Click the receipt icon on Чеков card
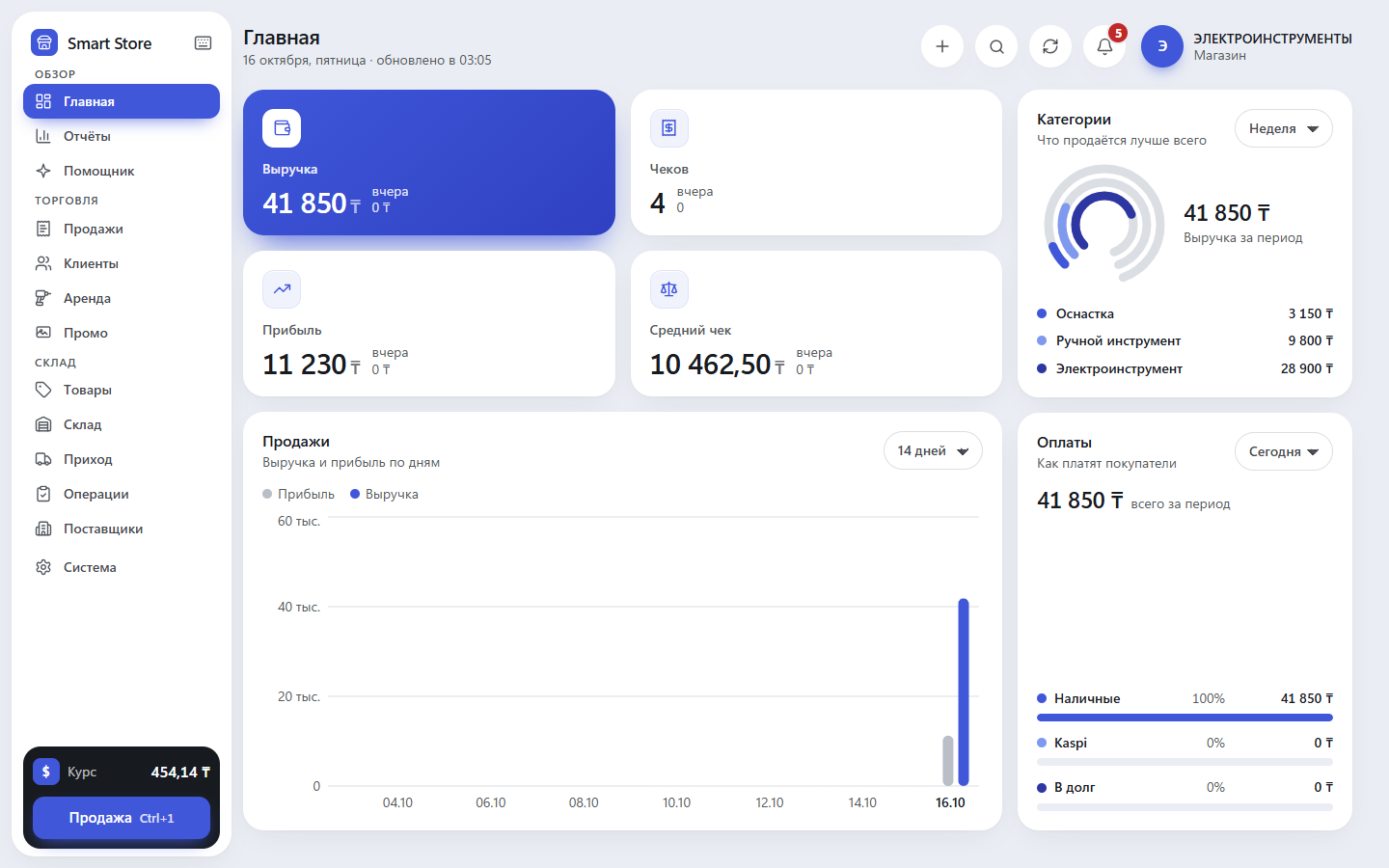1389x868 pixels. pyautogui.click(x=669, y=128)
